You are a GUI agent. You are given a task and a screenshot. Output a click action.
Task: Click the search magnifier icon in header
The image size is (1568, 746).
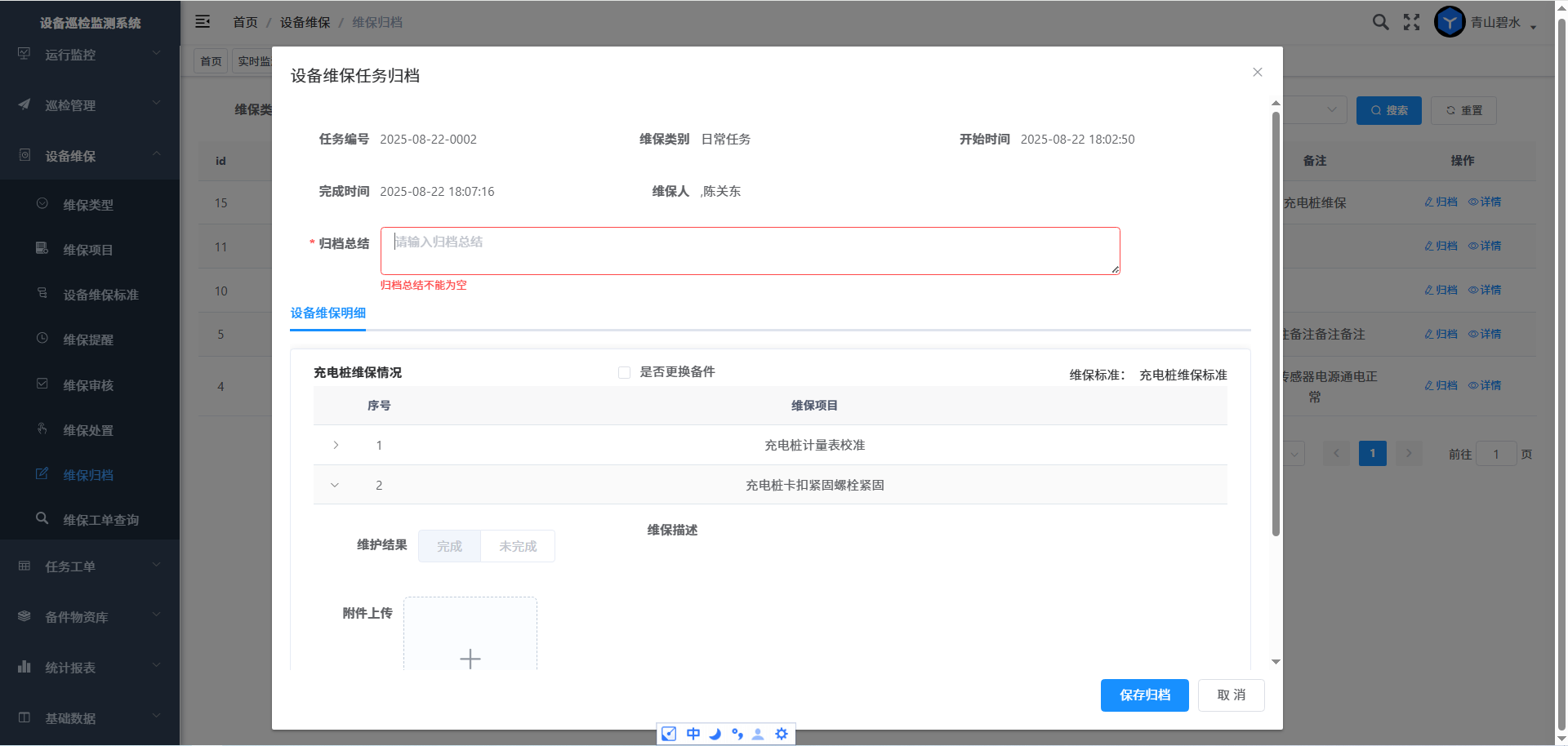point(1380,22)
